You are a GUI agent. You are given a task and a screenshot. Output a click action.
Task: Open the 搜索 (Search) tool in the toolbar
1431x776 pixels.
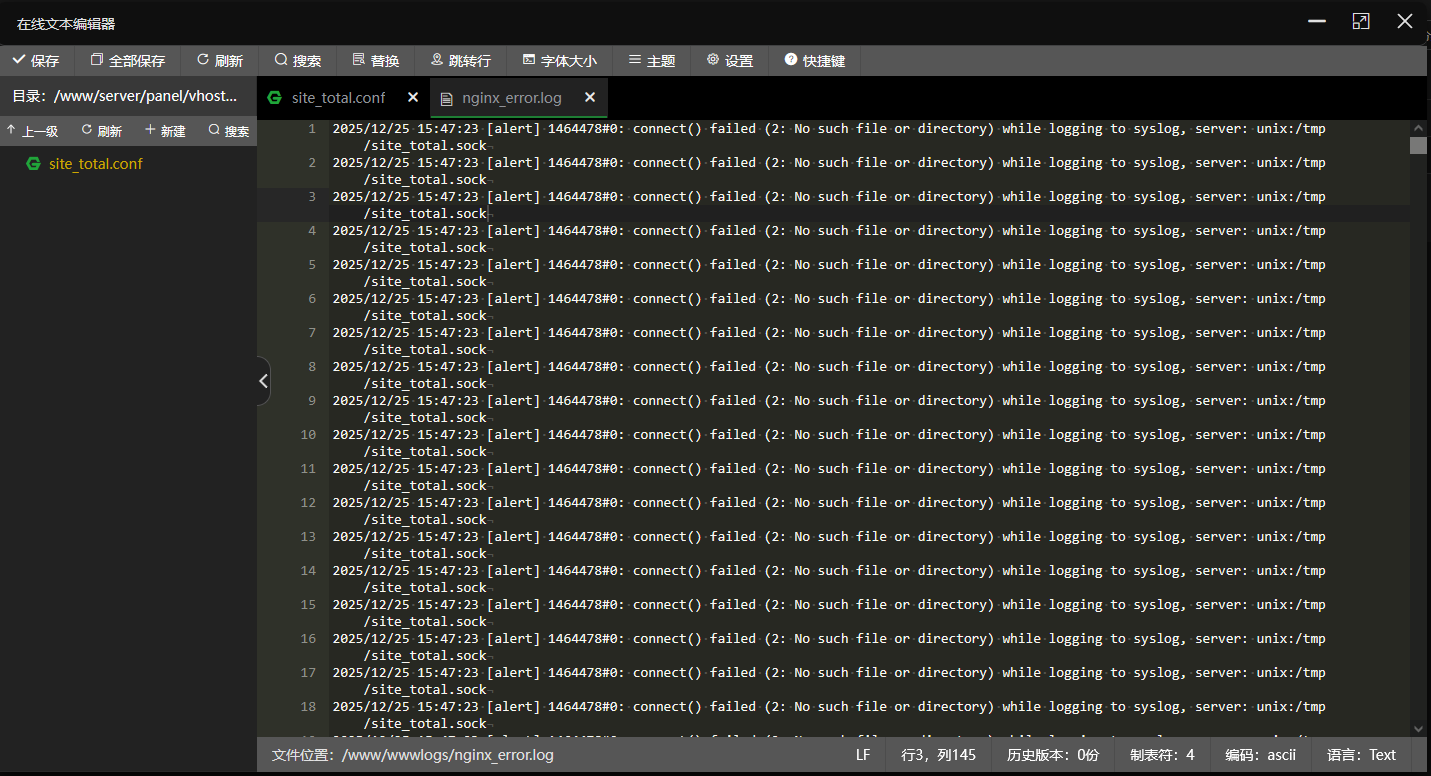(x=296, y=60)
